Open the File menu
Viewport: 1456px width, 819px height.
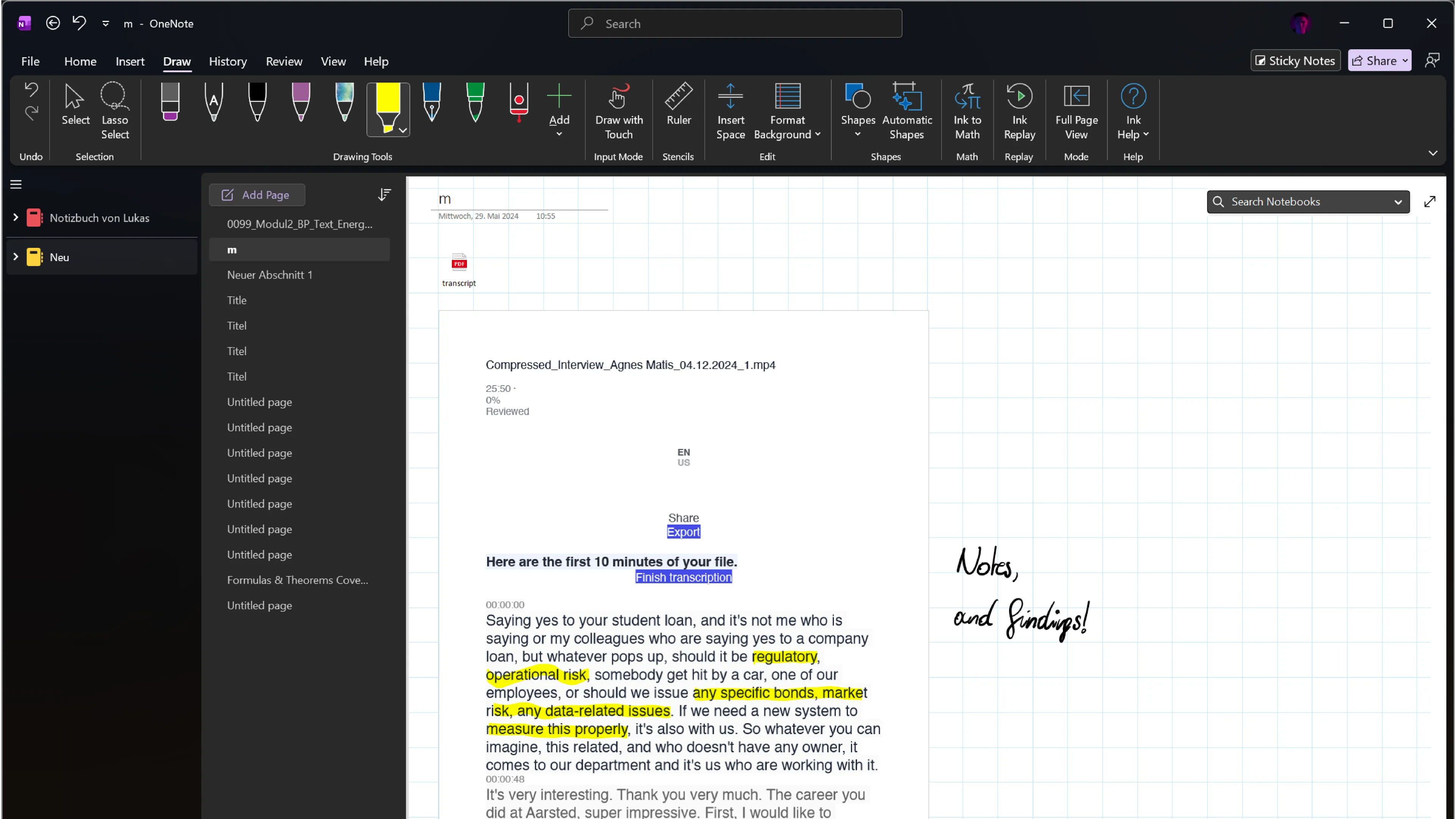click(x=31, y=61)
